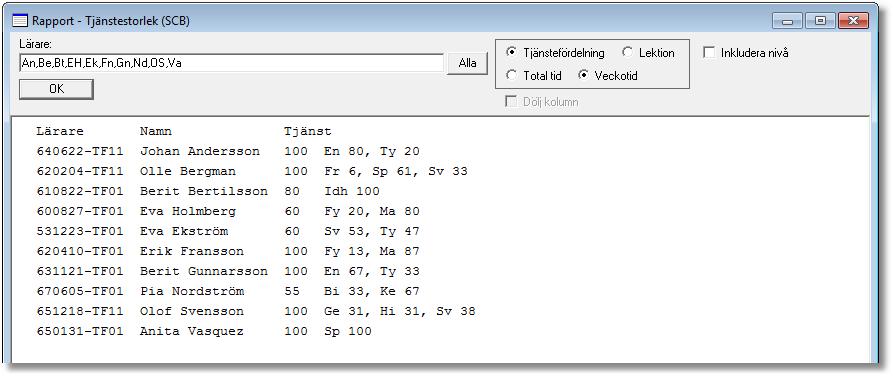The image size is (893, 377).
Task: Click the 'Bi 33, Ke 67' entry
Action: tap(372, 291)
